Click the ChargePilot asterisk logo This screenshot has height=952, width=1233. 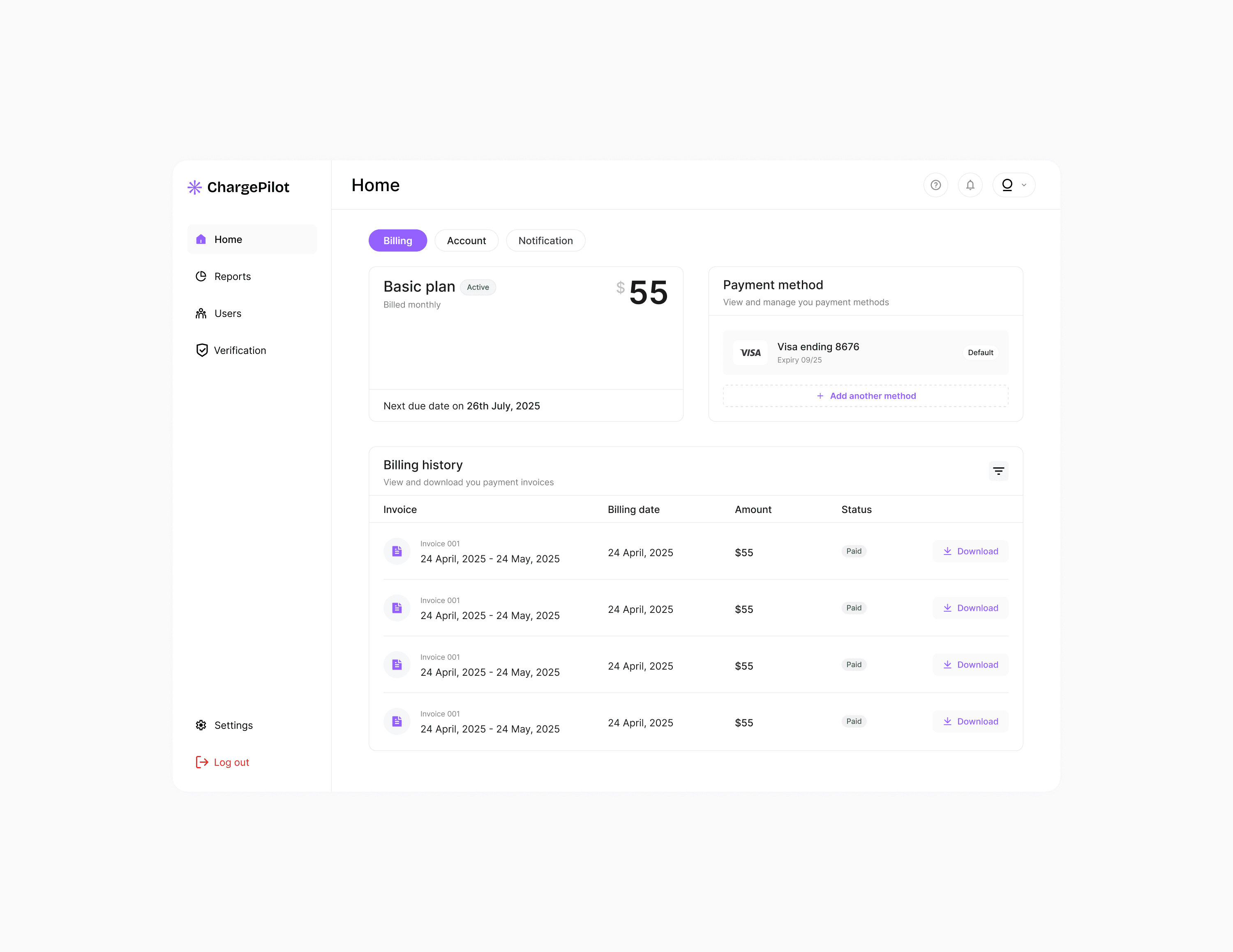(x=194, y=187)
